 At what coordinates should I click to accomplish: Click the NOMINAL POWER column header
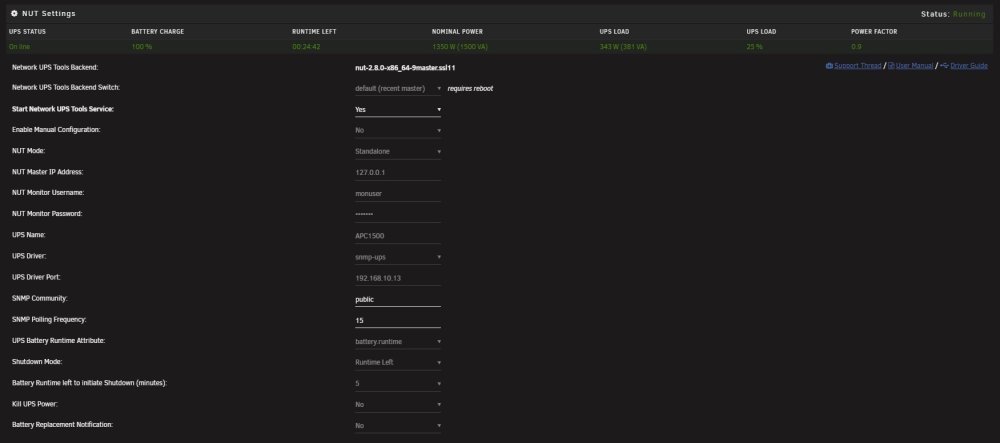pyautogui.click(x=457, y=31)
